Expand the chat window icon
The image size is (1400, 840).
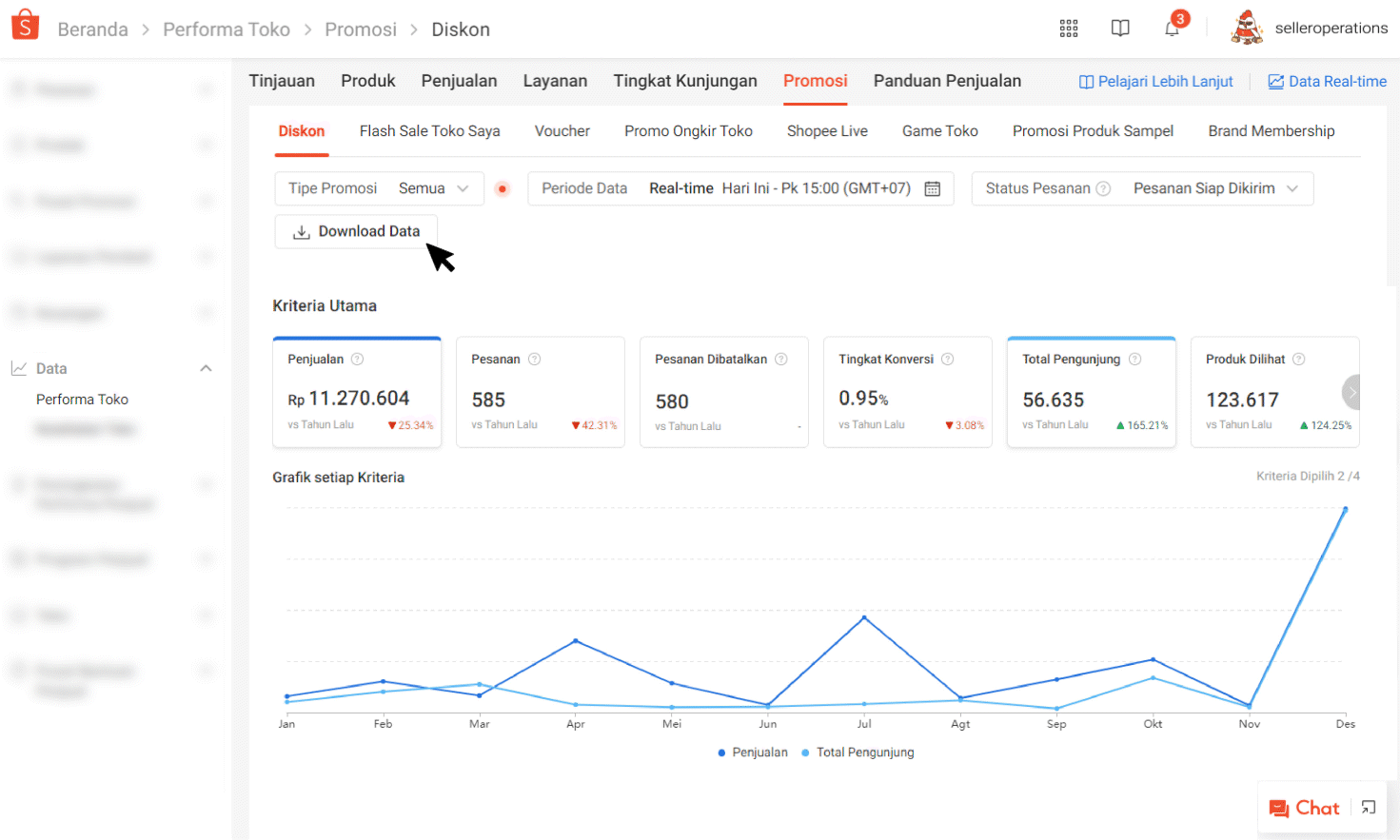1369,808
